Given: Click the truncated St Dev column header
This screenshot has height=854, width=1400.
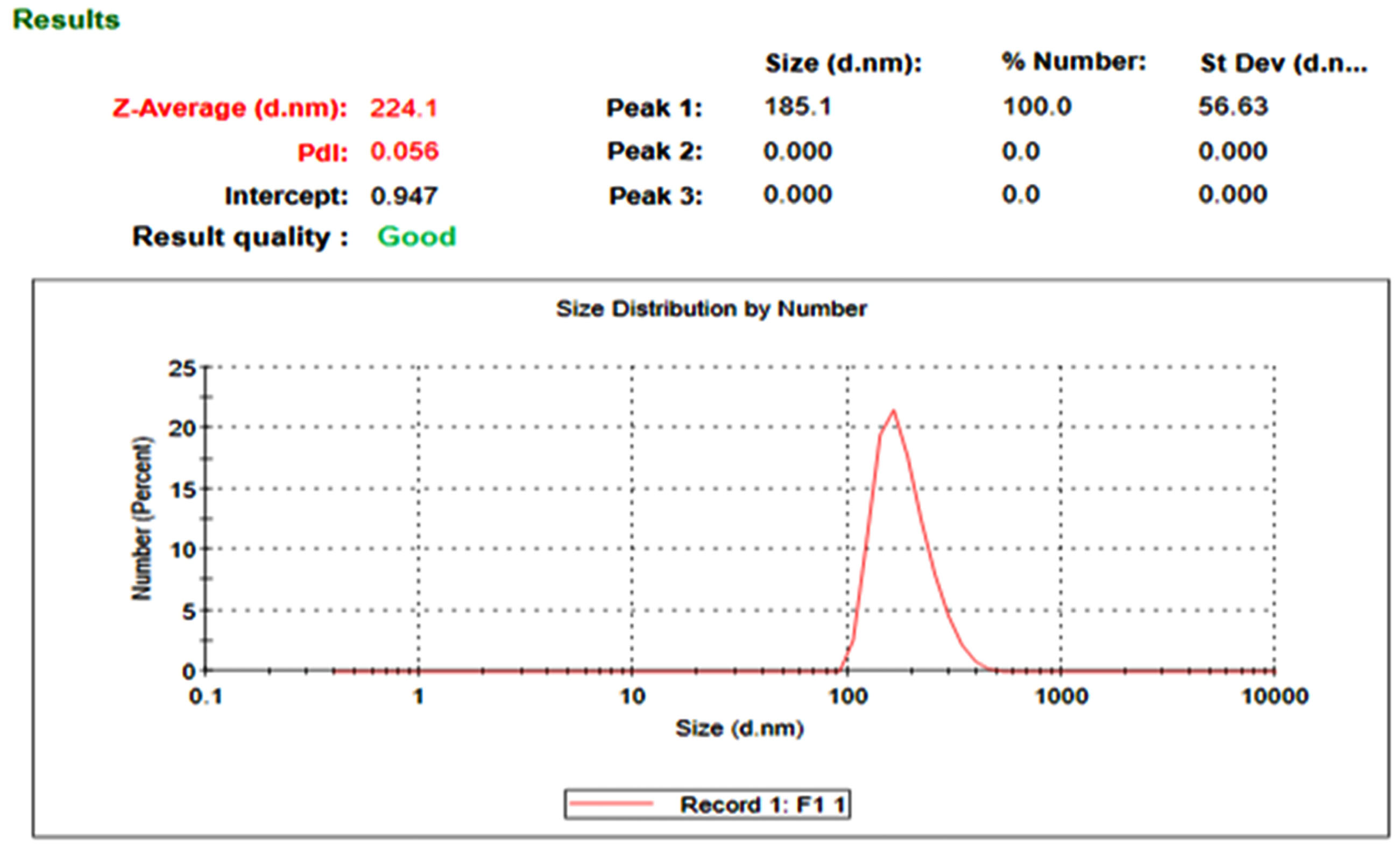Looking at the screenshot, I should tap(1283, 63).
